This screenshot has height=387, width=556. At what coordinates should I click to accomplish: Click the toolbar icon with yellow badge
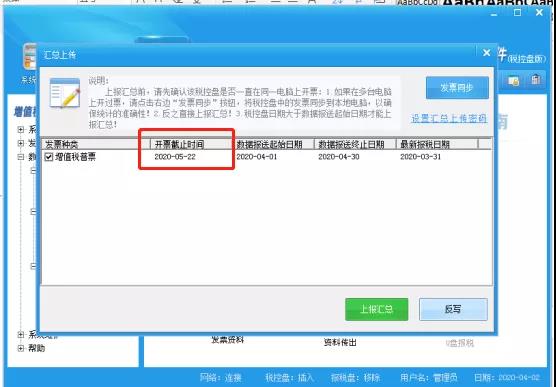click(513, 81)
